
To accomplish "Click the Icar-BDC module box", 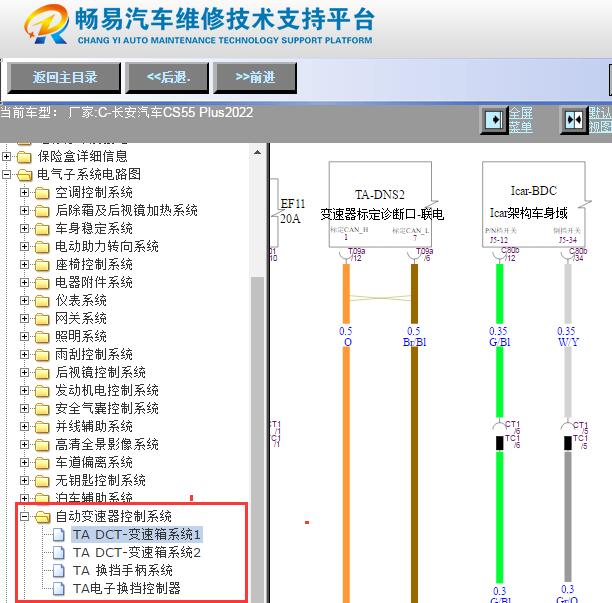I will (534, 205).
